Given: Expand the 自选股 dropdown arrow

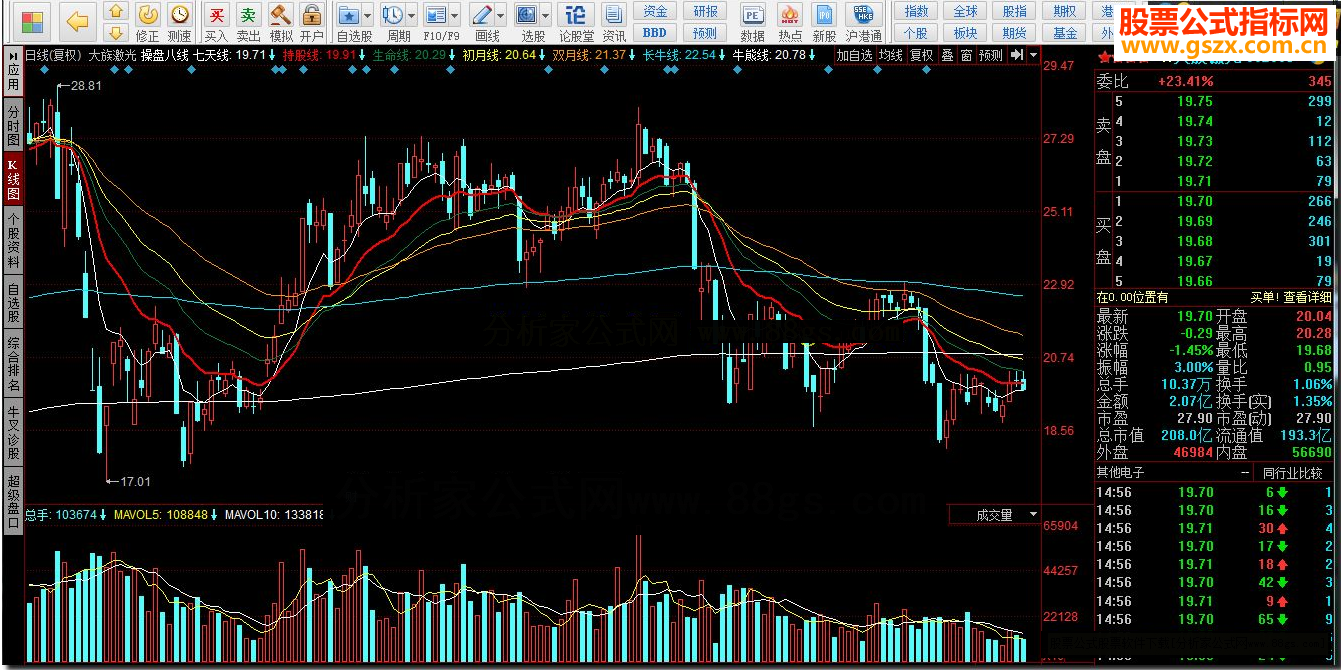Looking at the screenshot, I should 368,16.
